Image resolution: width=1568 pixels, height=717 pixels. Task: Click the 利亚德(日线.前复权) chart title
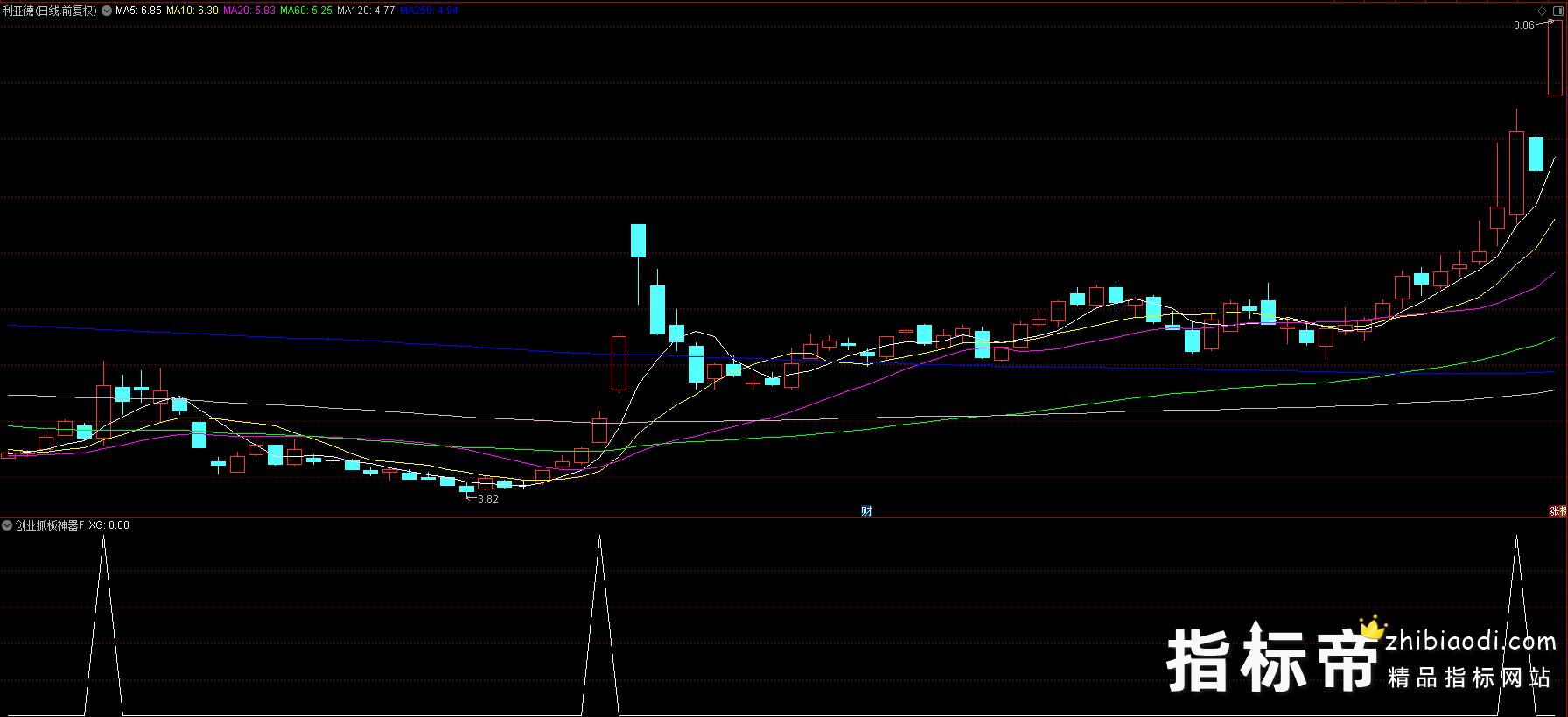click(50, 11)
